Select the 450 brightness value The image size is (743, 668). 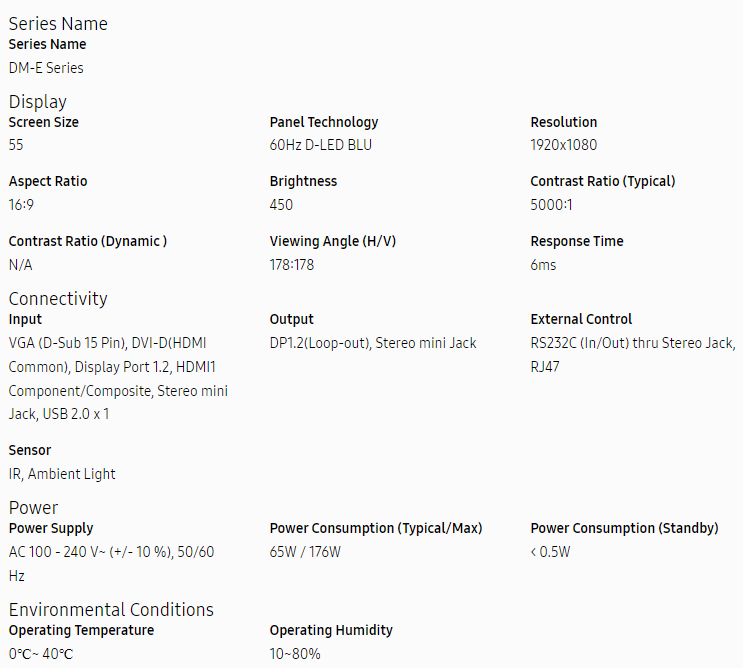281,205
